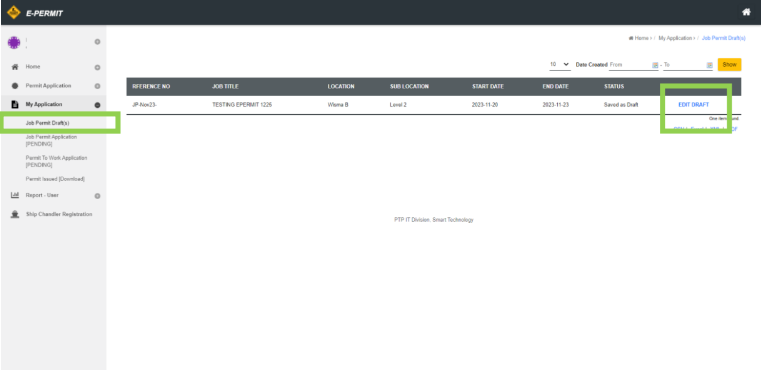Select Home in the sidebar
Image resolution: width=761 pixels, height=370 pixels.
click(33, 67)
